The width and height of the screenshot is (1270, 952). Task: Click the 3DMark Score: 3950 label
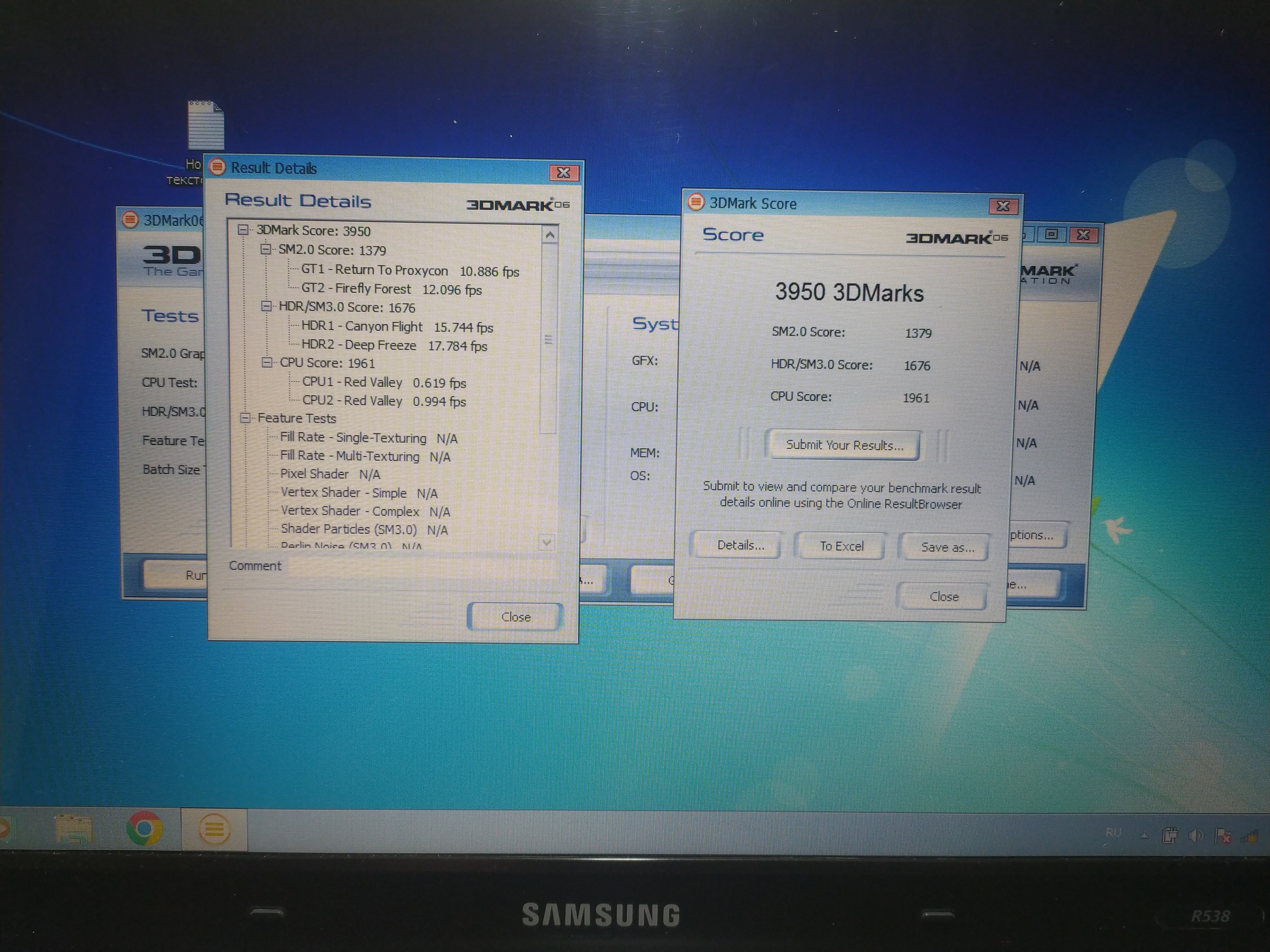point(314,231)
